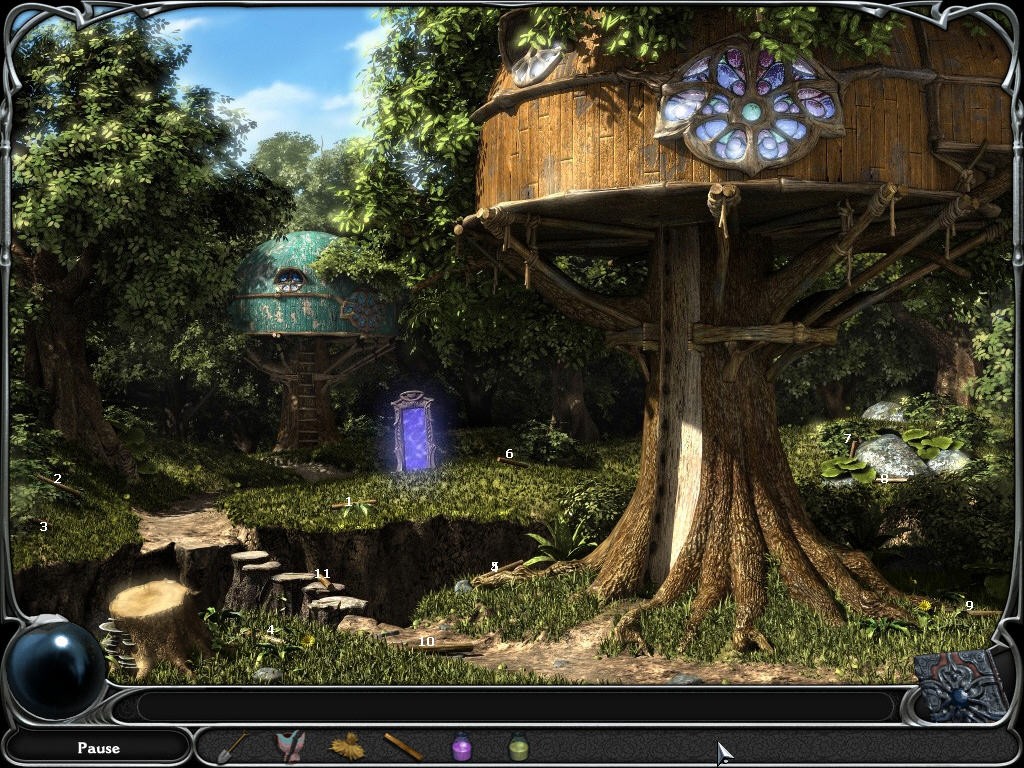Image resolution: width=1024 pixels, height=768 pixels.
Task: Enter the glowing purple portal door
Action: pyautogui.click(x=412, y=432)
